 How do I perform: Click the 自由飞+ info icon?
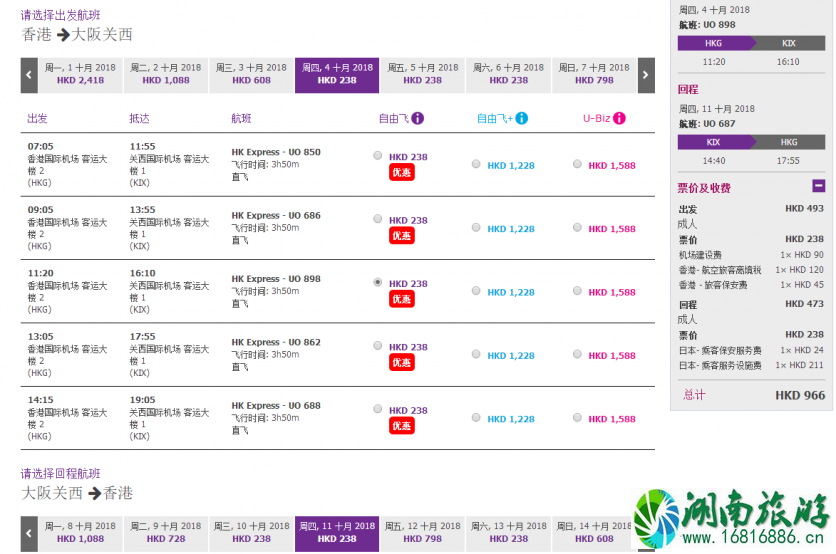point(522,118)
